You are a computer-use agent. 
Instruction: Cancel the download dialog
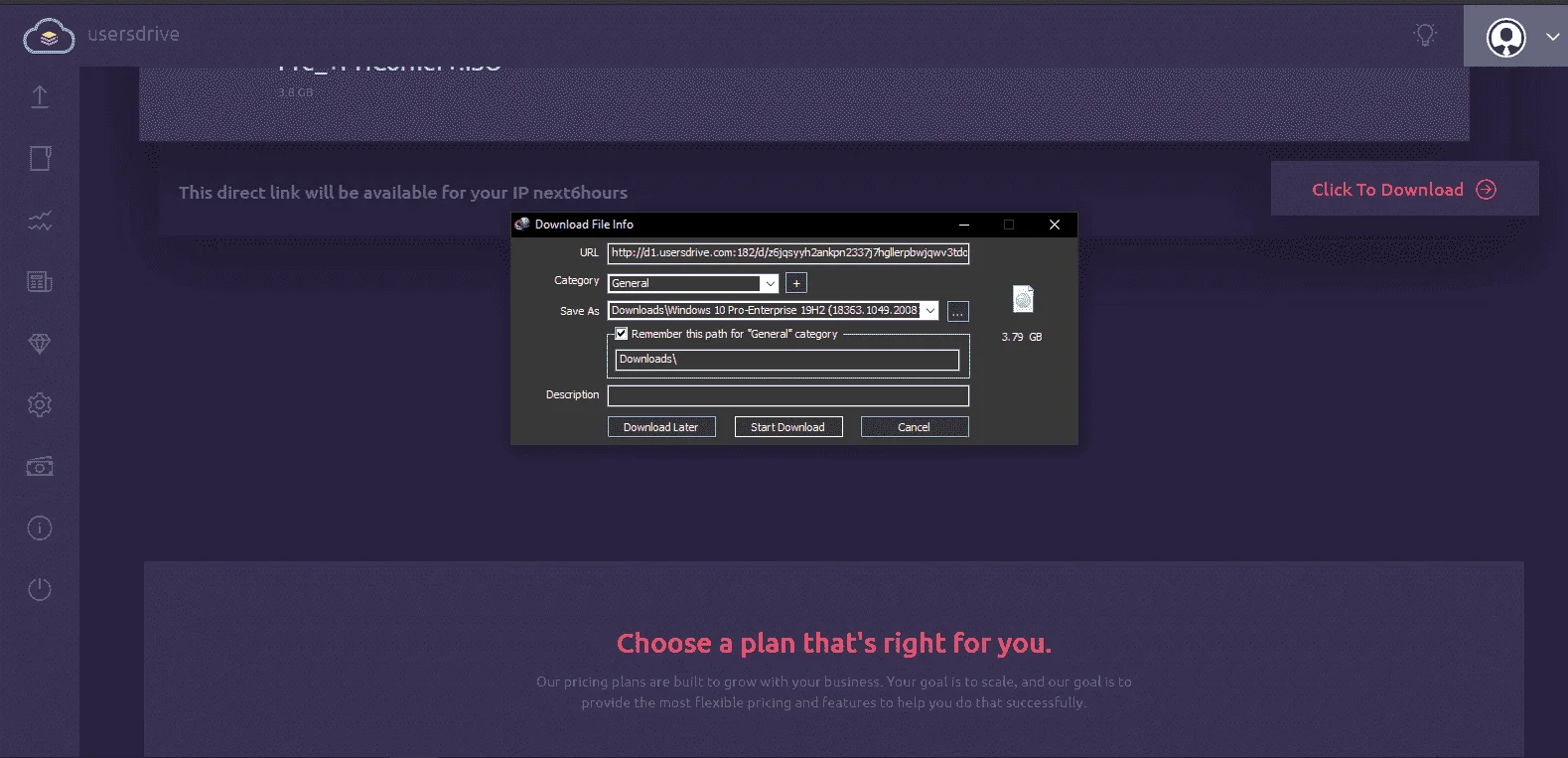(x=915, y=427)
